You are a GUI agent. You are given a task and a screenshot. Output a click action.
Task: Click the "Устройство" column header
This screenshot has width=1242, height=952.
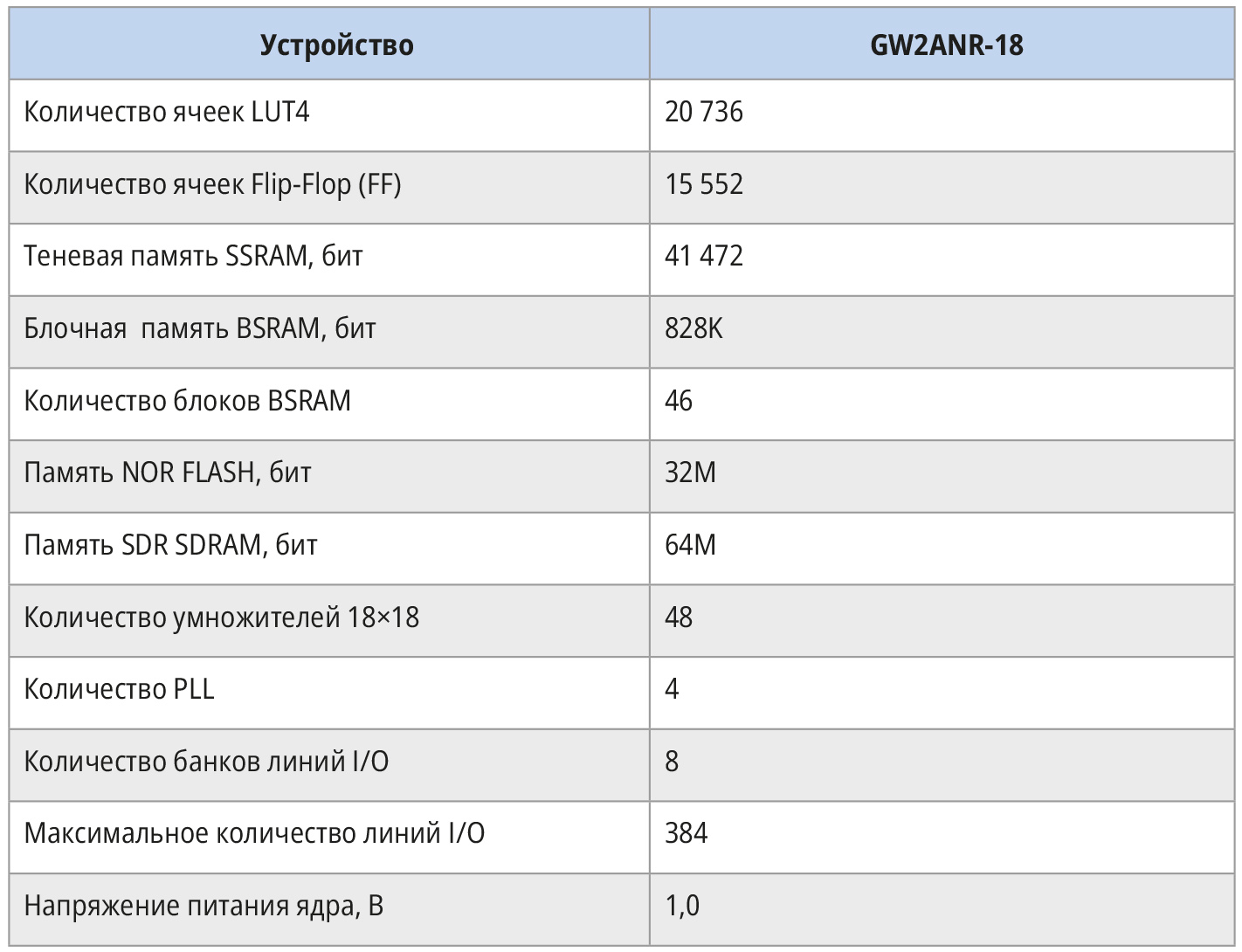(x=336, y=45)
